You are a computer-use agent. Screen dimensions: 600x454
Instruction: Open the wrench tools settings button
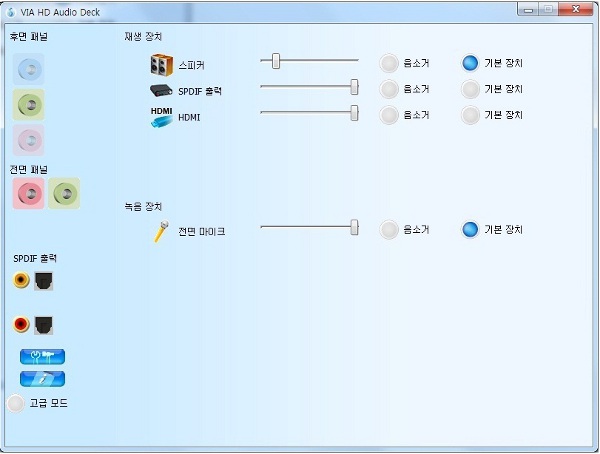pyautogui.click(x=42, y=356)
